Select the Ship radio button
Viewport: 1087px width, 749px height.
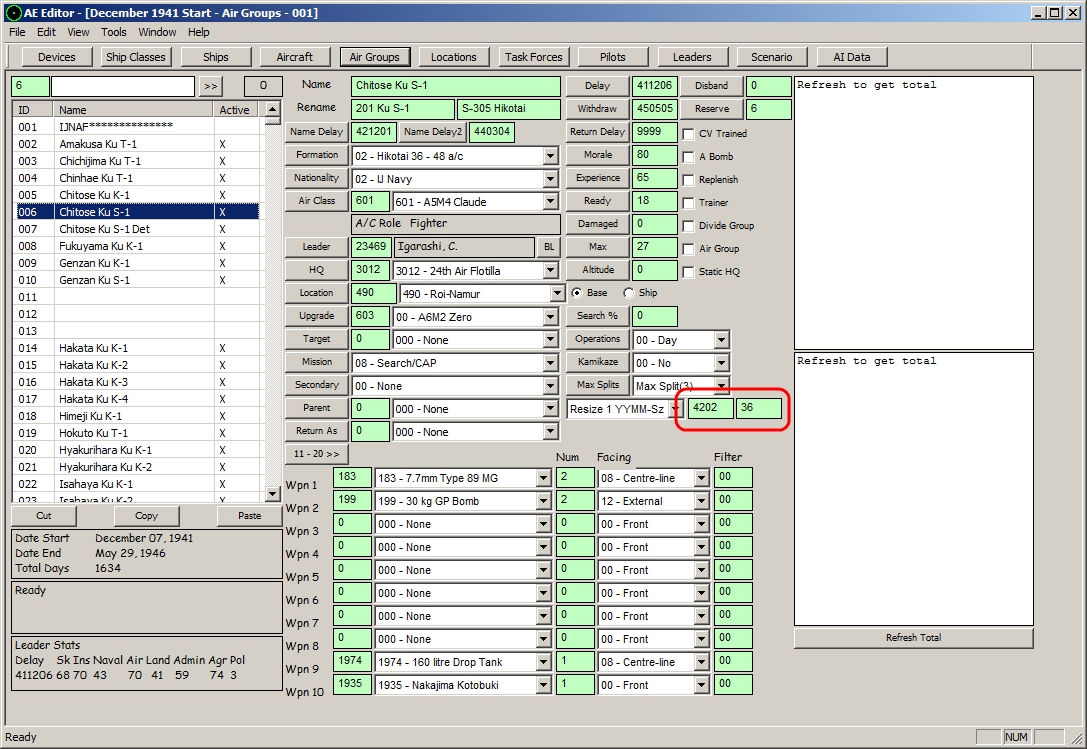coord(629,293)
